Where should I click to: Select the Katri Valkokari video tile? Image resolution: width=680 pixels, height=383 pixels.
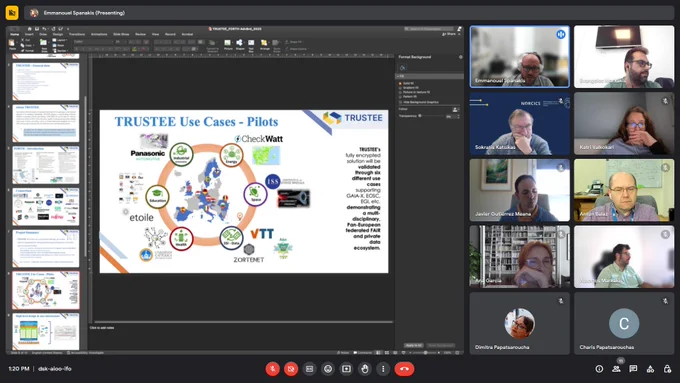[624, 123]
